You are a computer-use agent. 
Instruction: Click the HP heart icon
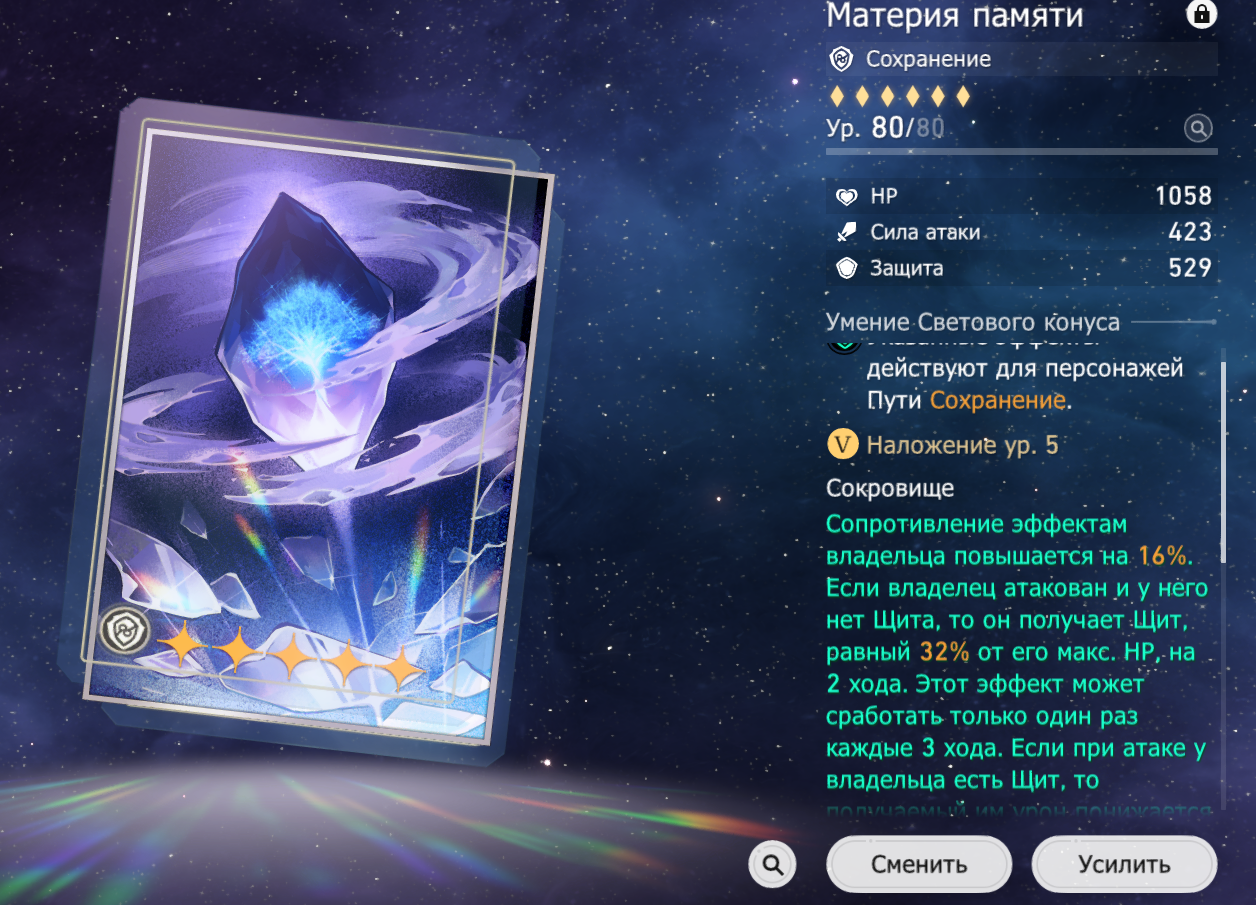847,197
